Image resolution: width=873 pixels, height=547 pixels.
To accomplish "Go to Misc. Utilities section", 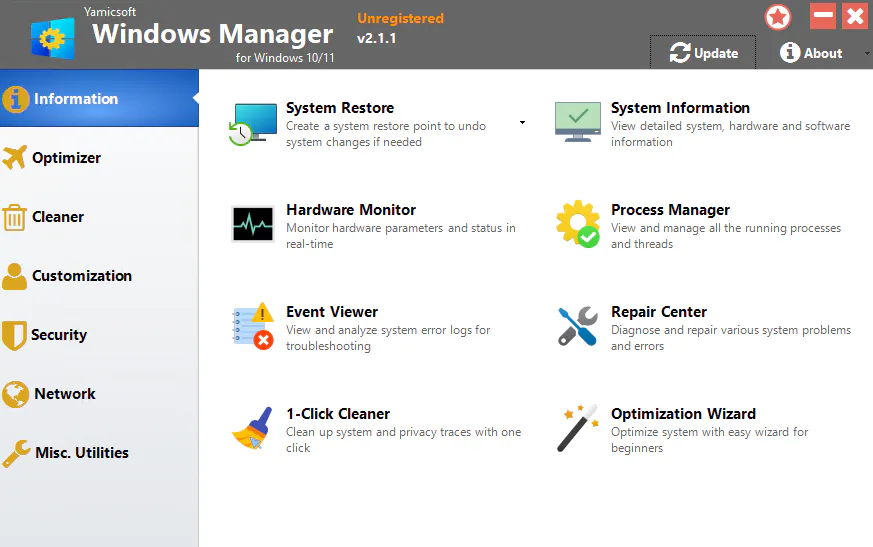I will (99, 453).
